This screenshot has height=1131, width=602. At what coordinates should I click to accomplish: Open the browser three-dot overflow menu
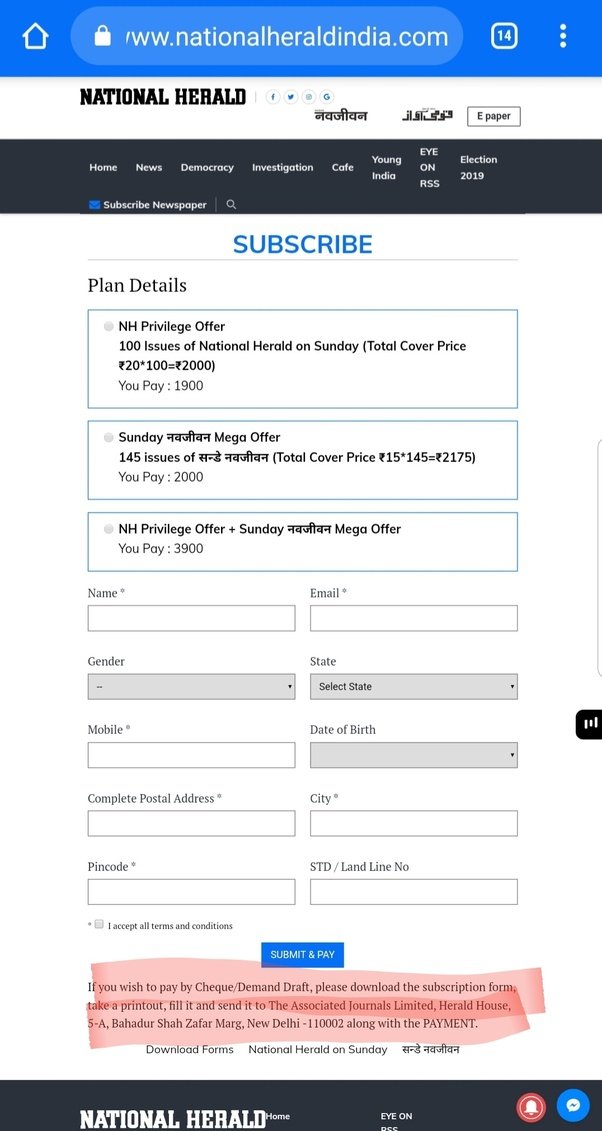(562, 36)
